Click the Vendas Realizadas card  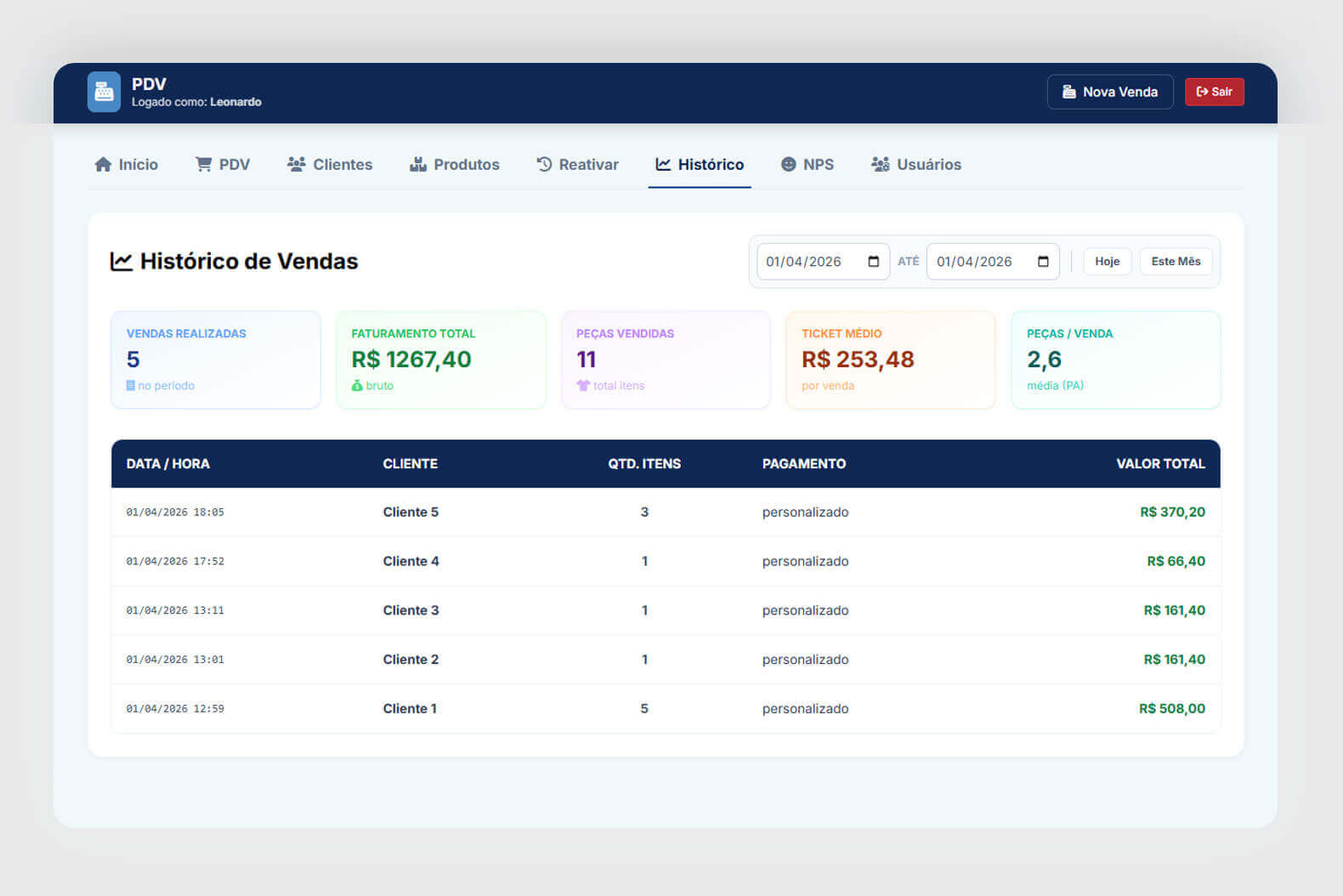point(216,360)
